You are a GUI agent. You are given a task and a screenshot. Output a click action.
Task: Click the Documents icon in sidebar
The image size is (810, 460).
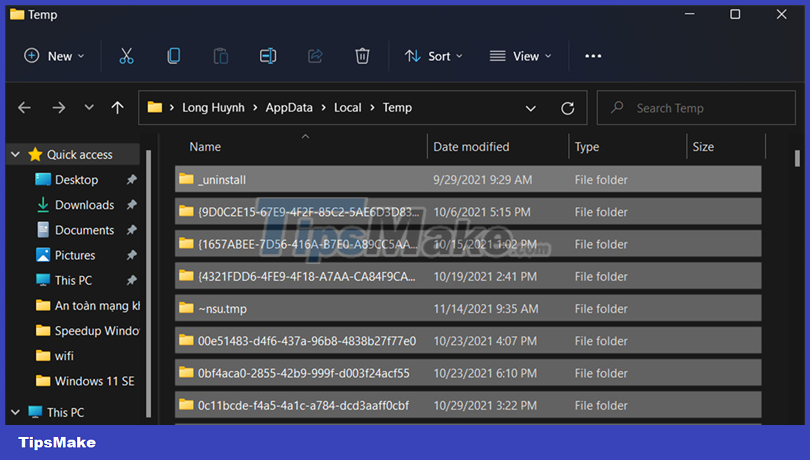coord(43,229)
